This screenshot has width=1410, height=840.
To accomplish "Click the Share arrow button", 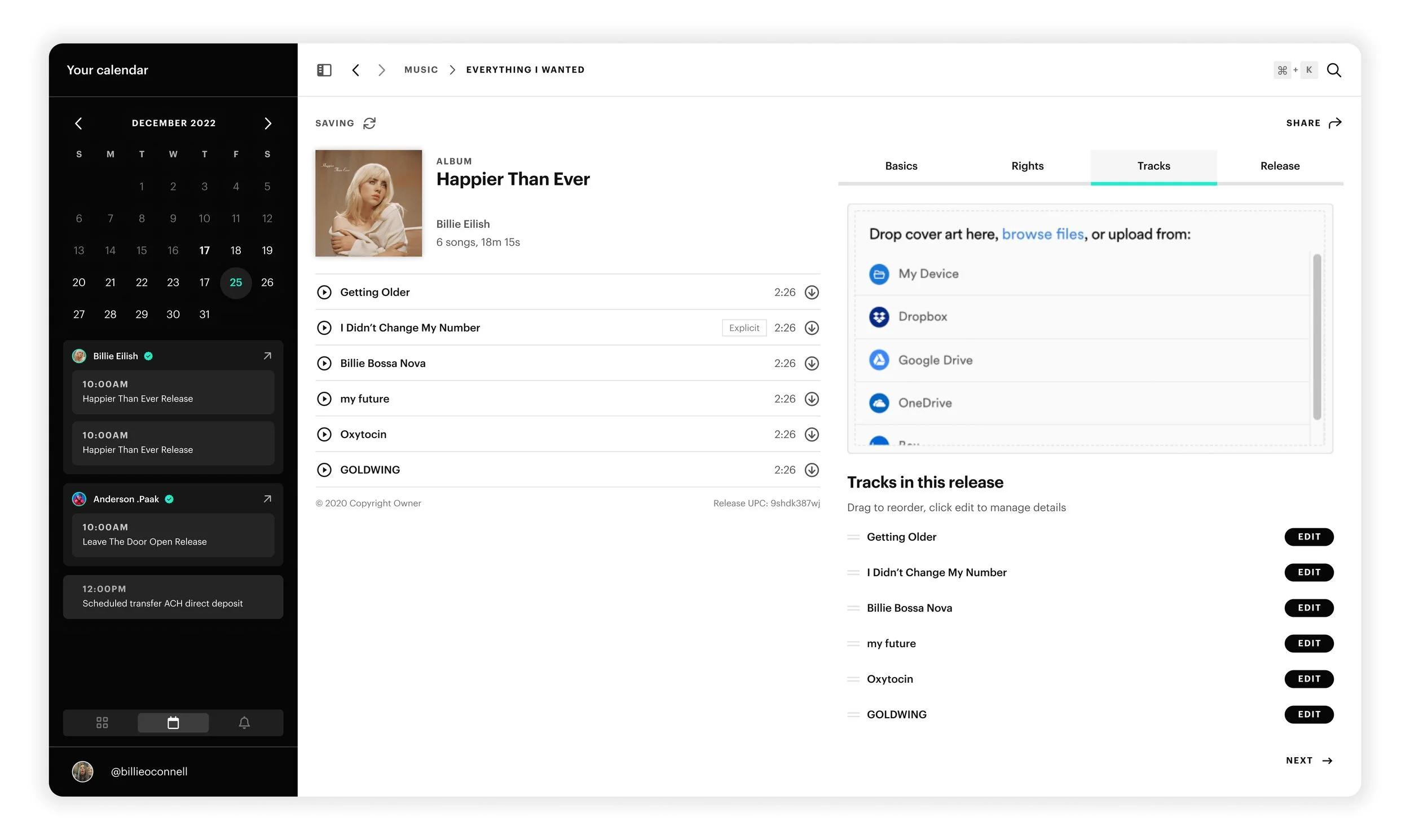I will tap(1313, 123).
